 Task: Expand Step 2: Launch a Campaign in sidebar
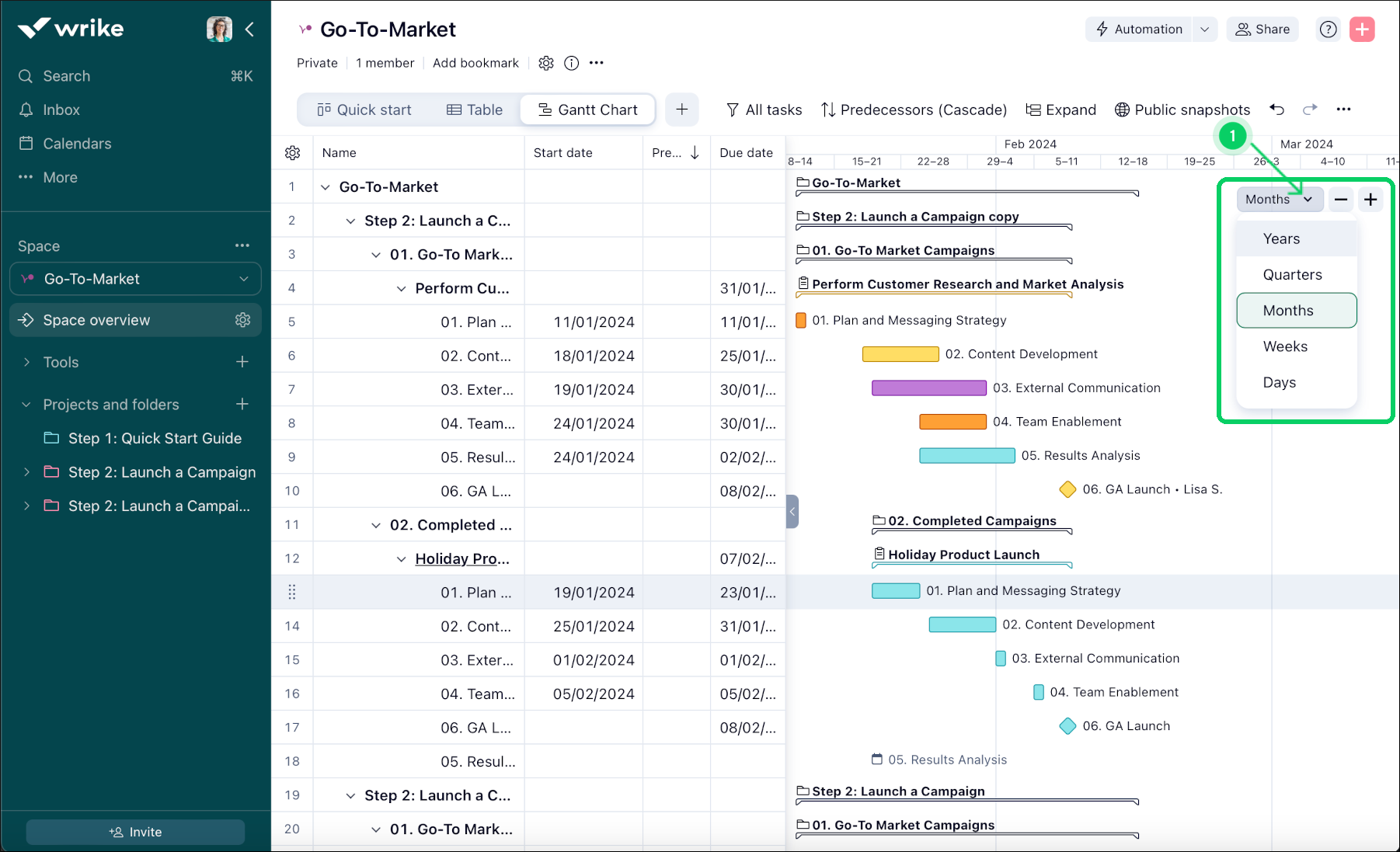click(26, 471)
